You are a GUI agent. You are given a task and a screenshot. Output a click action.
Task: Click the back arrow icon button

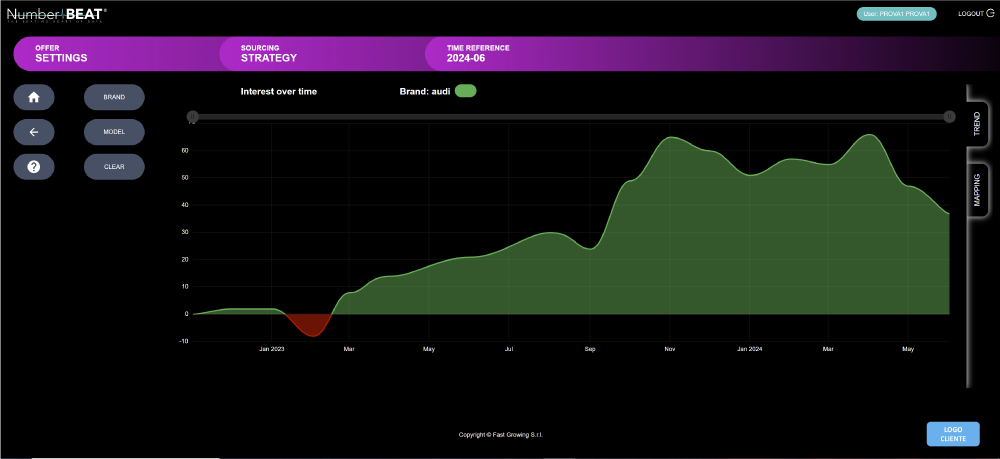pos(34,132)
